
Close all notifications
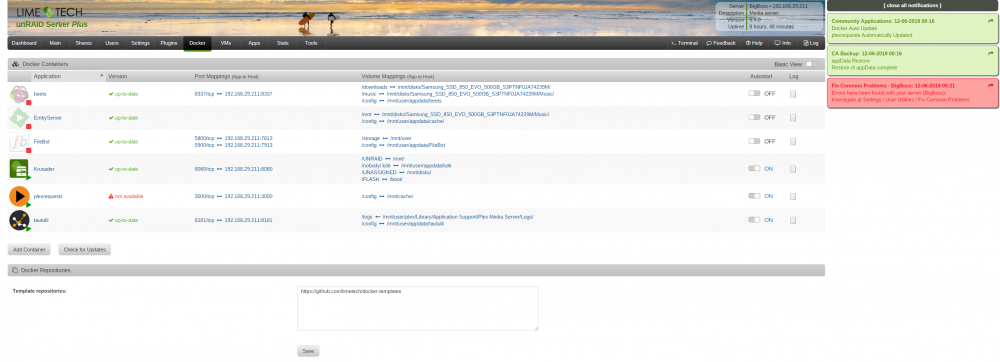click(912, 5)
